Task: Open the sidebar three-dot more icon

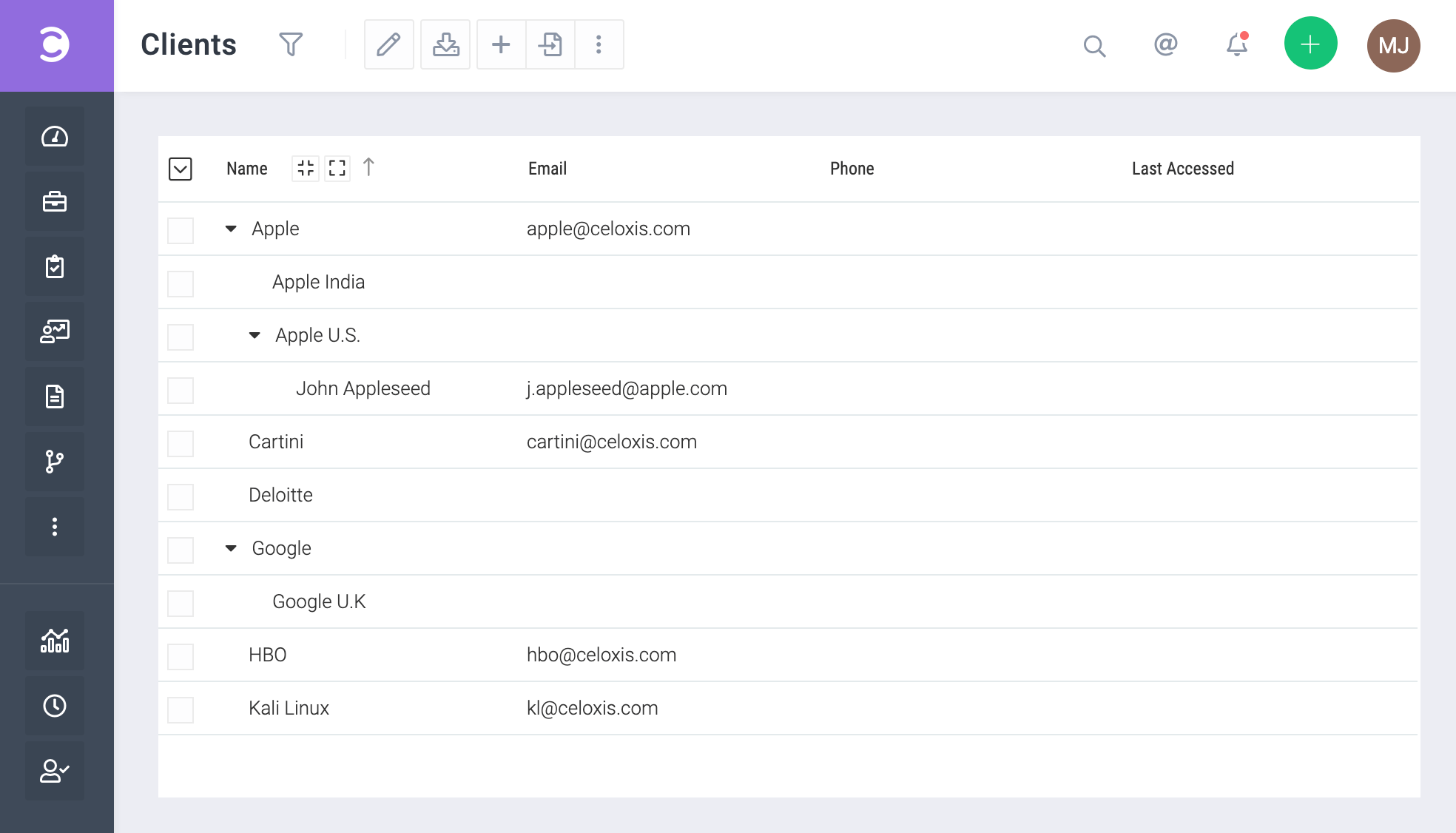Action: coord(55,527)
